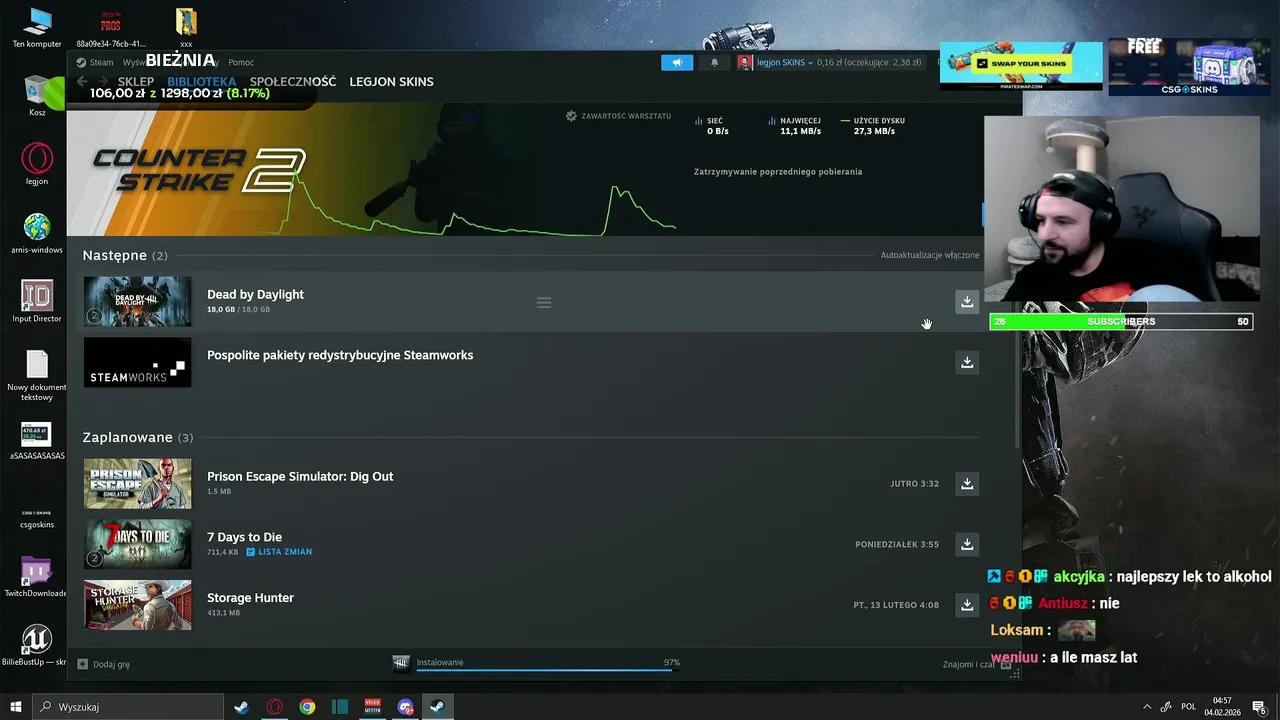The width and height of the screenshot is (1280, 720).
Task: Open the csgoskins desktop shortcut
Action: pyautogui.click(x=37, y=515)
